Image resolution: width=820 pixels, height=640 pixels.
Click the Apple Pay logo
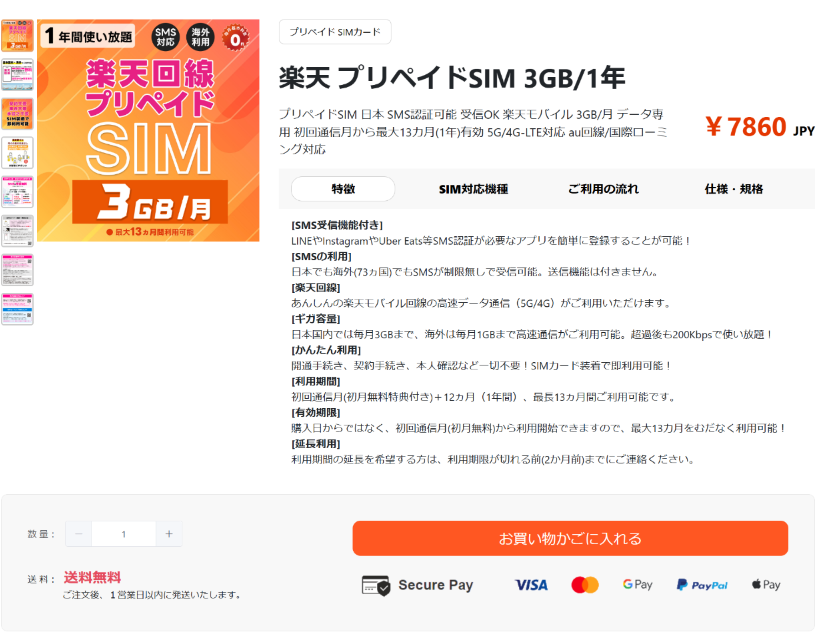click(766, 585)
